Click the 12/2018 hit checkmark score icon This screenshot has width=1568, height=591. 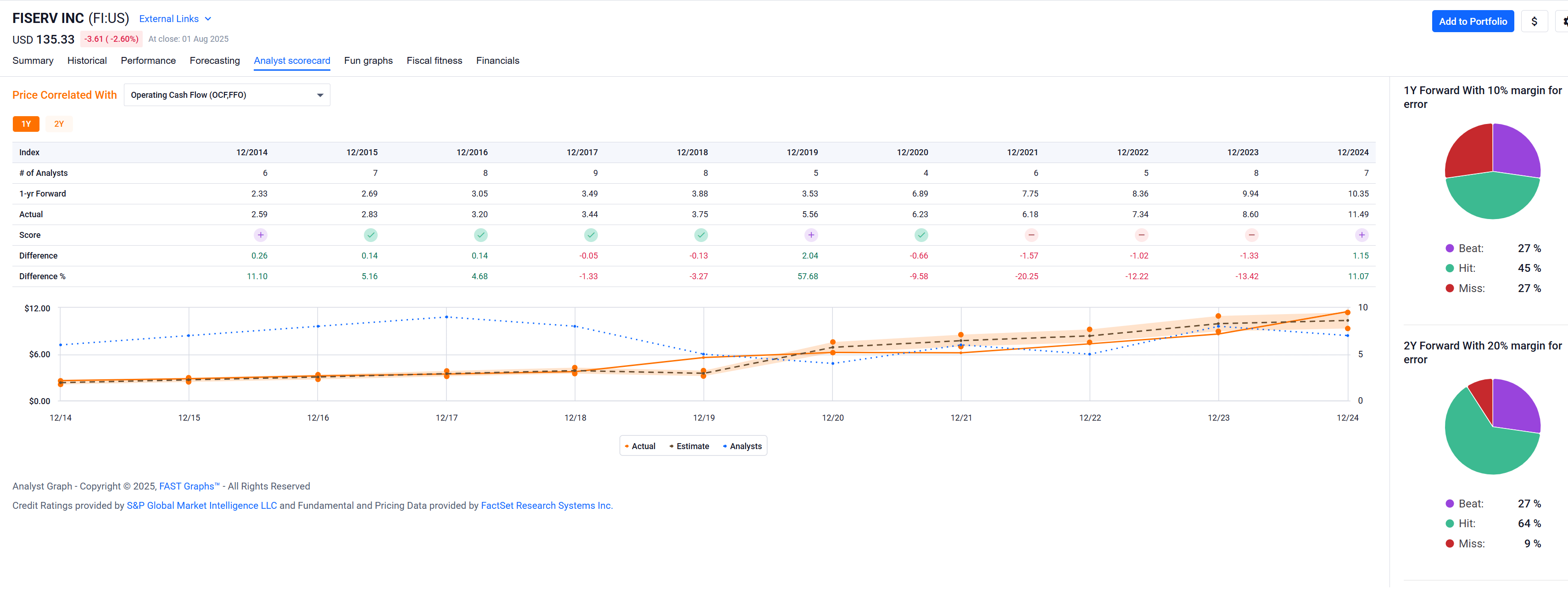tap(701, 235)
